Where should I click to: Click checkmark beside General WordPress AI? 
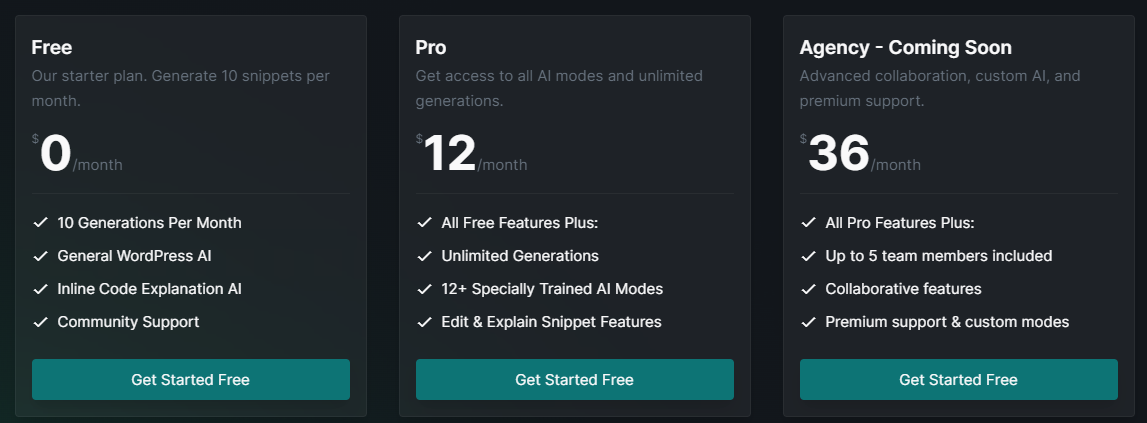click(40, 256)
